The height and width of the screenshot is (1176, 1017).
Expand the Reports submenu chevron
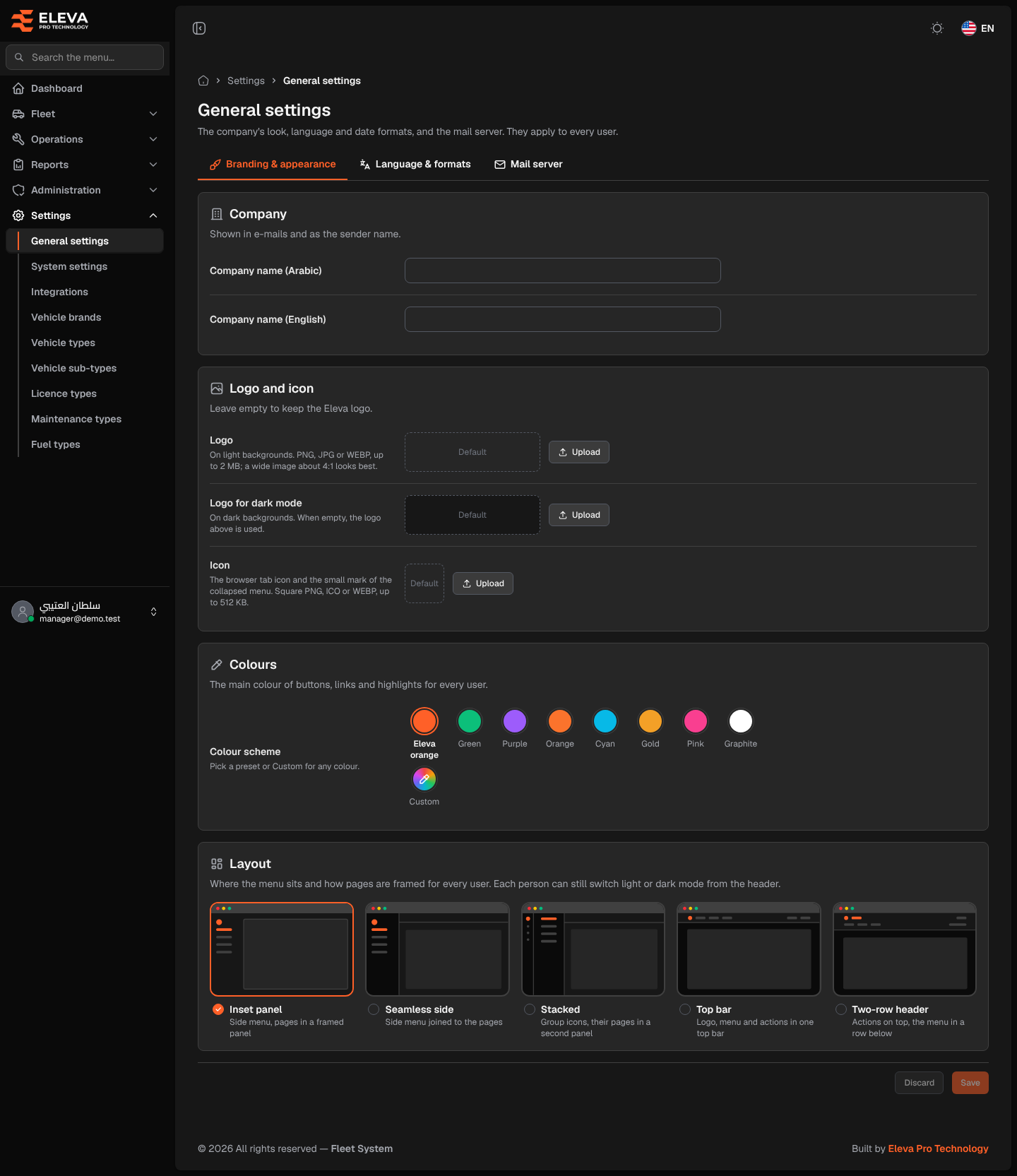153,165
